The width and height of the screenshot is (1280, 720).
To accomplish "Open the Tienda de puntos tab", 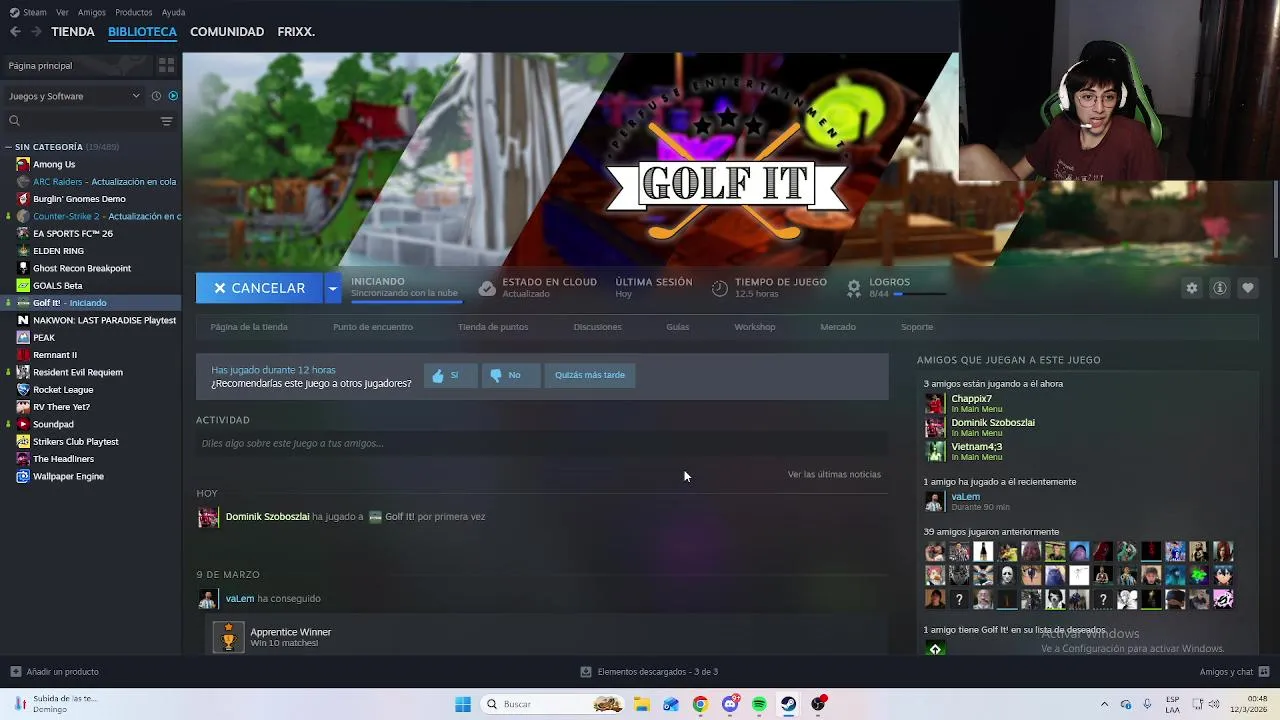I will 493,327.
